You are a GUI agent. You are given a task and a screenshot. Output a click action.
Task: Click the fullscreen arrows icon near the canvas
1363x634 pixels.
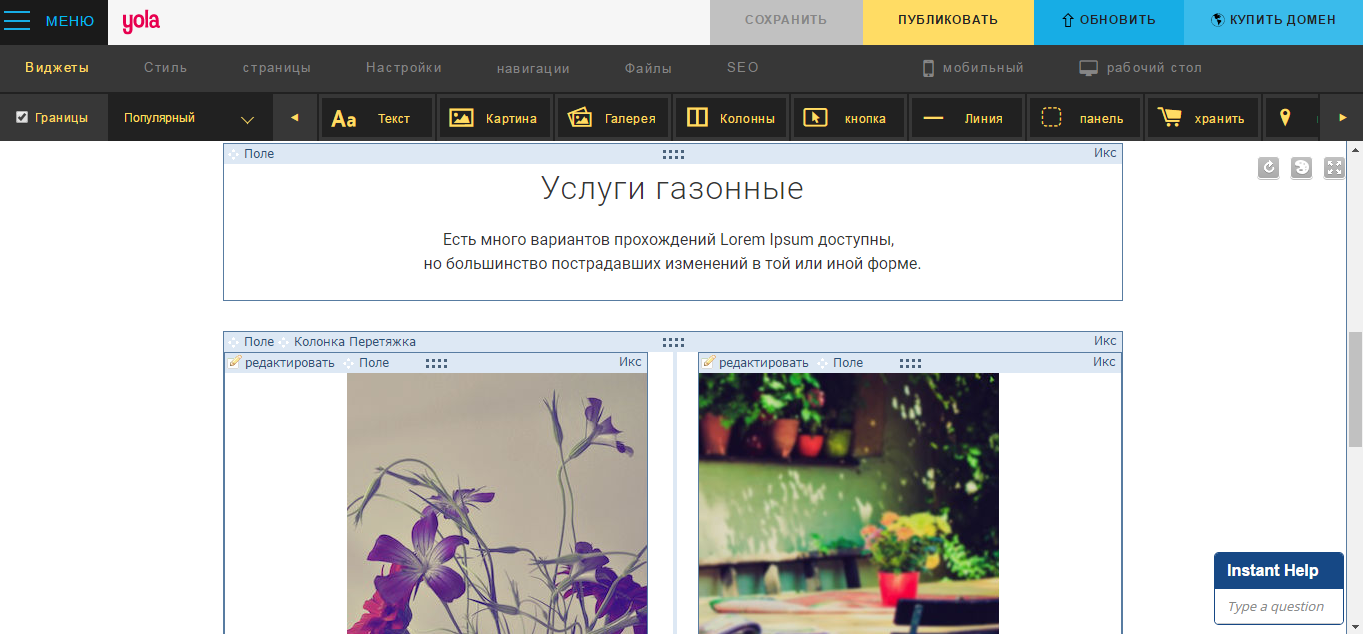(x=1334, y=168)
